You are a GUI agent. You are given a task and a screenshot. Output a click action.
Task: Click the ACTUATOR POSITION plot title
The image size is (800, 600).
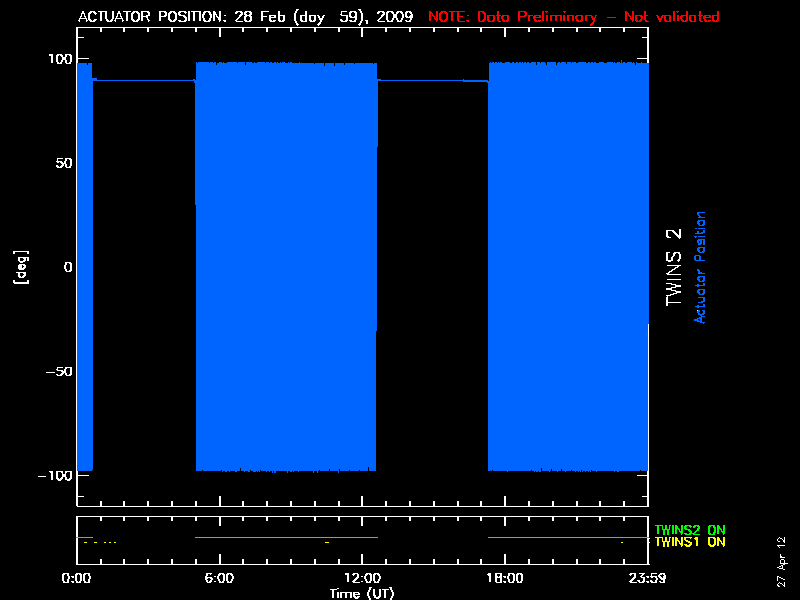[247, 17]
